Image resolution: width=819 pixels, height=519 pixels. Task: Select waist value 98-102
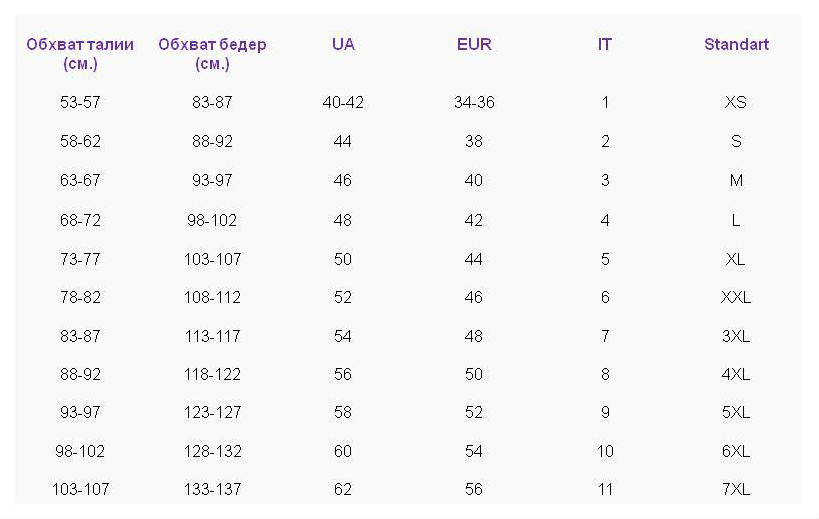(x=80, y=451)
